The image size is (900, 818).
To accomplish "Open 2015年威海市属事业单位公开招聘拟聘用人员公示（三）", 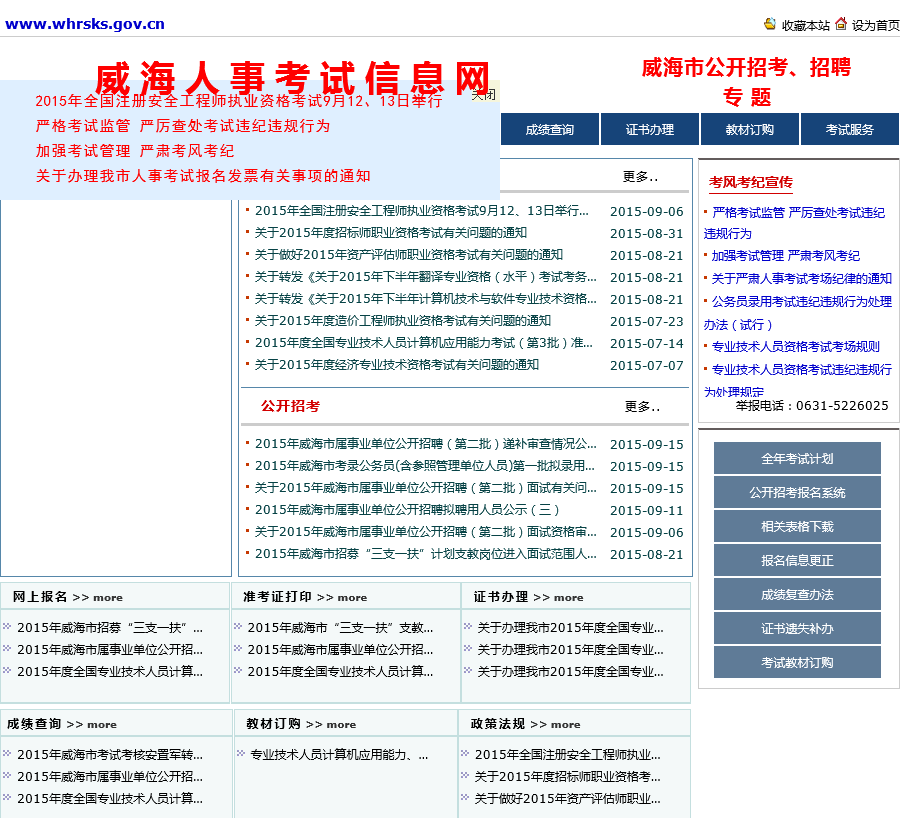I will [x=407, y=510].
